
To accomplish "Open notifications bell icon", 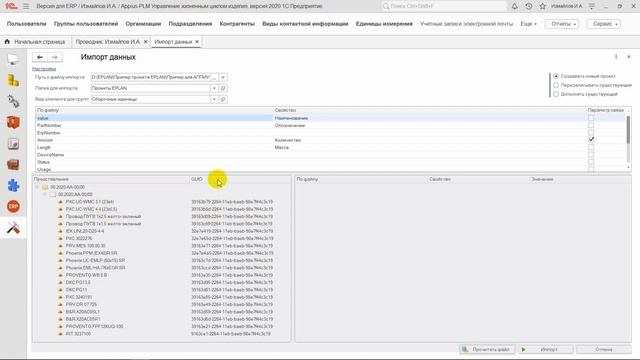I will 514,6.
